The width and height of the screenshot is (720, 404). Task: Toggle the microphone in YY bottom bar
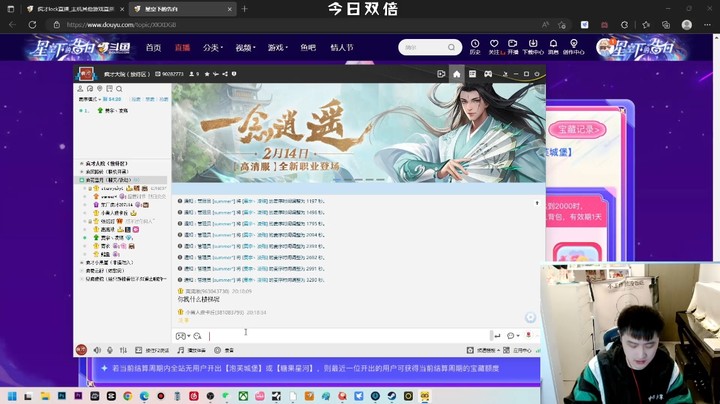110,350
